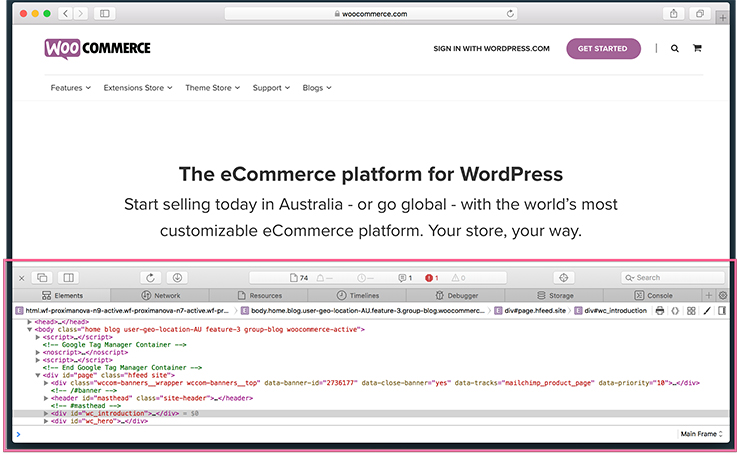Screen dimensions: 740x455
Task: Click the woocommerce.com address bar
Action: point(371,14)
